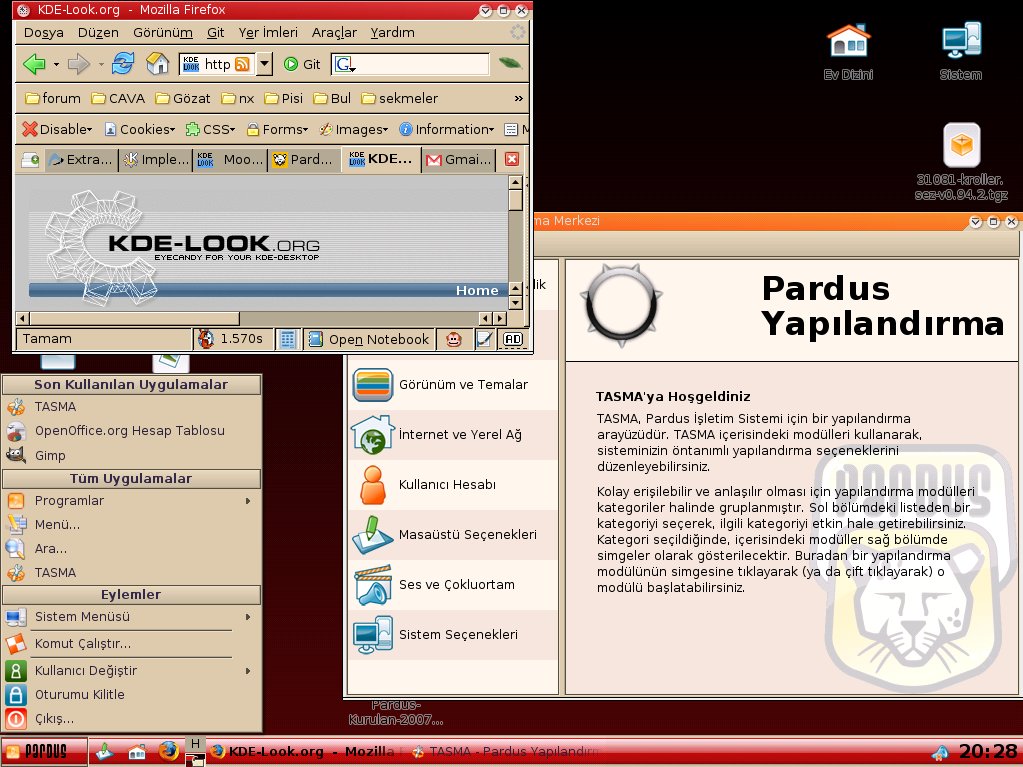This screenshot has width=1023, height=767.
Task: Open the CSS web developer dropdown
Action: coord(210,129)
